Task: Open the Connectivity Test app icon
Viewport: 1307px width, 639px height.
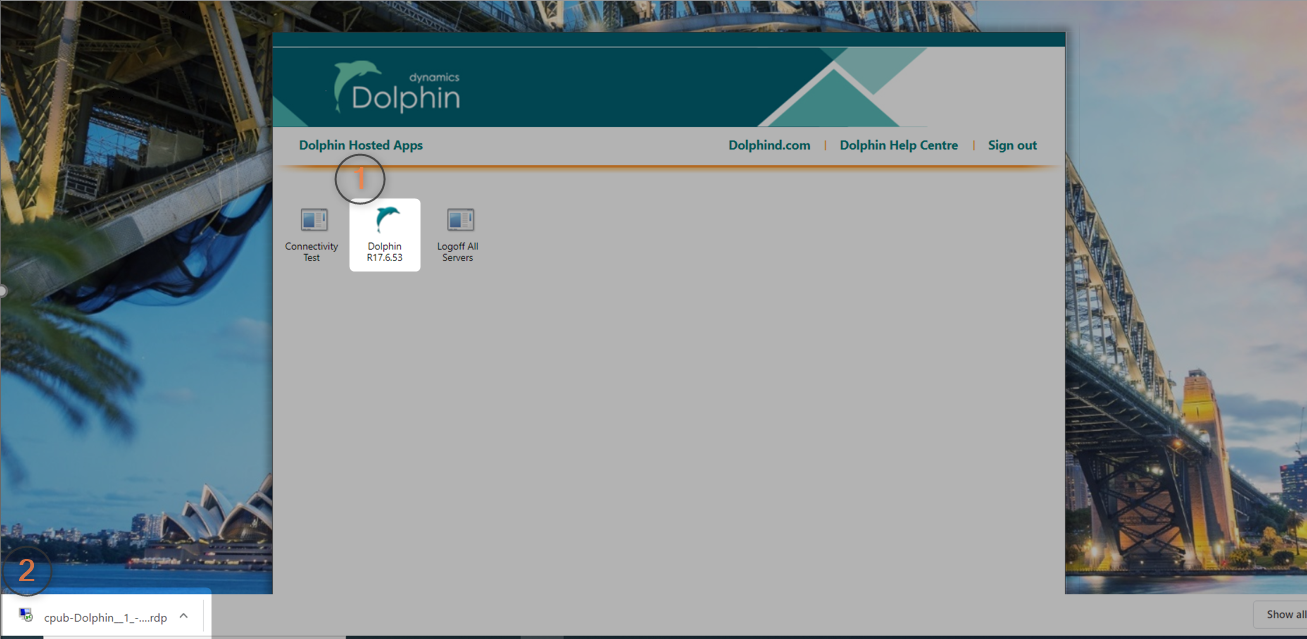Action: pos(312,234)
